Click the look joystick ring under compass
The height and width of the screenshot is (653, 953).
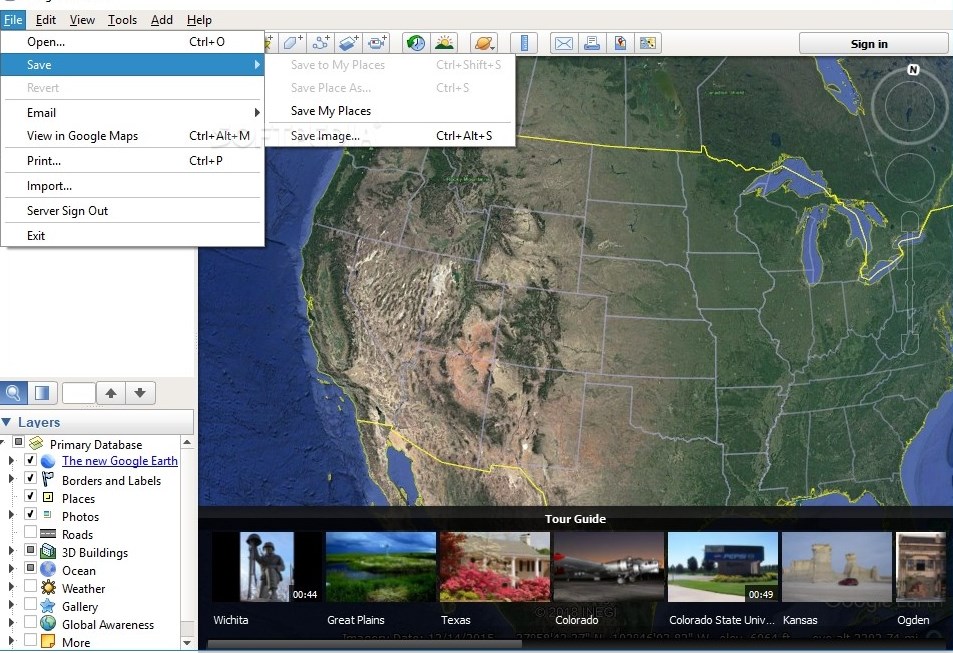(x=909, y=106)
